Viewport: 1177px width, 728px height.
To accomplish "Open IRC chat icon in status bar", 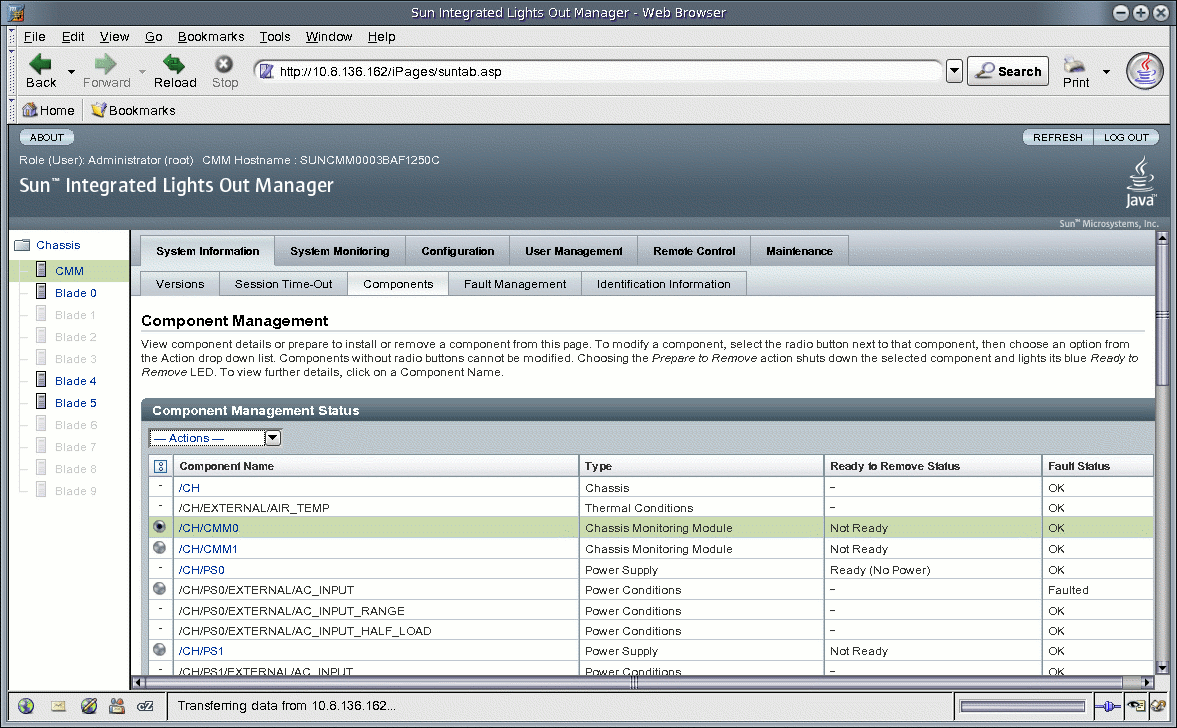I will 146,705.
